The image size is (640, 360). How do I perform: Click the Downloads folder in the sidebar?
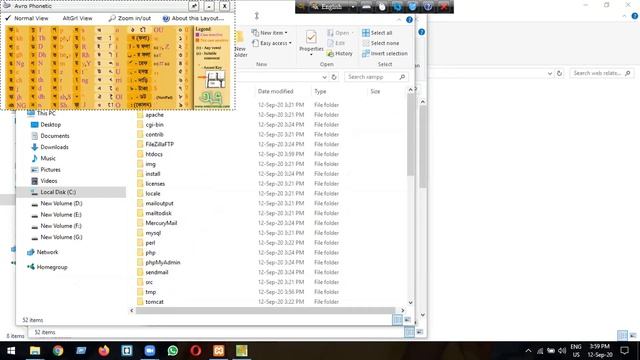[x=54, y=147]
